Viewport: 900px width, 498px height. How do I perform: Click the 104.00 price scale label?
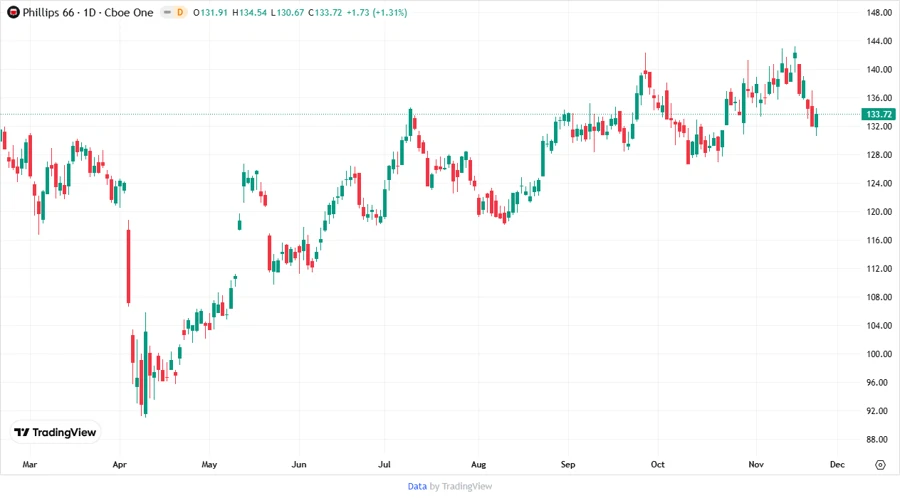[x=879, y=326]
